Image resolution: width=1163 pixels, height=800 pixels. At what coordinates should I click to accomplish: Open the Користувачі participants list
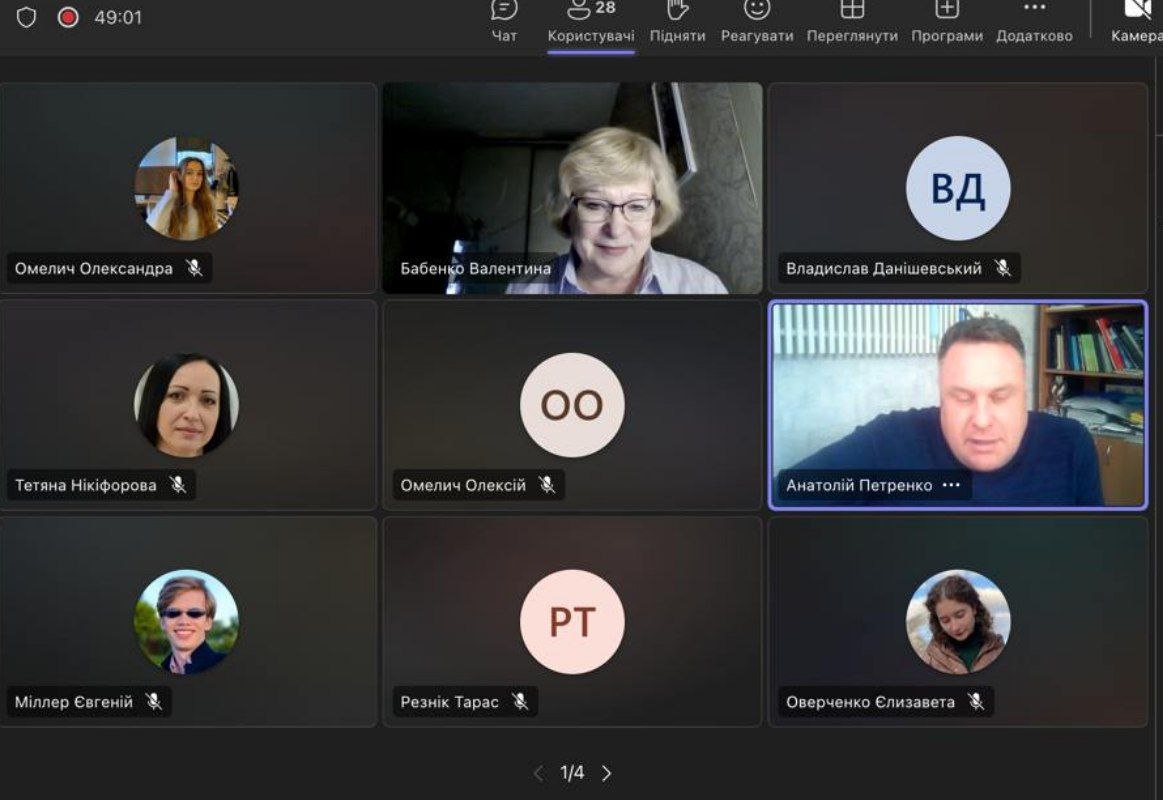[591, 22]
